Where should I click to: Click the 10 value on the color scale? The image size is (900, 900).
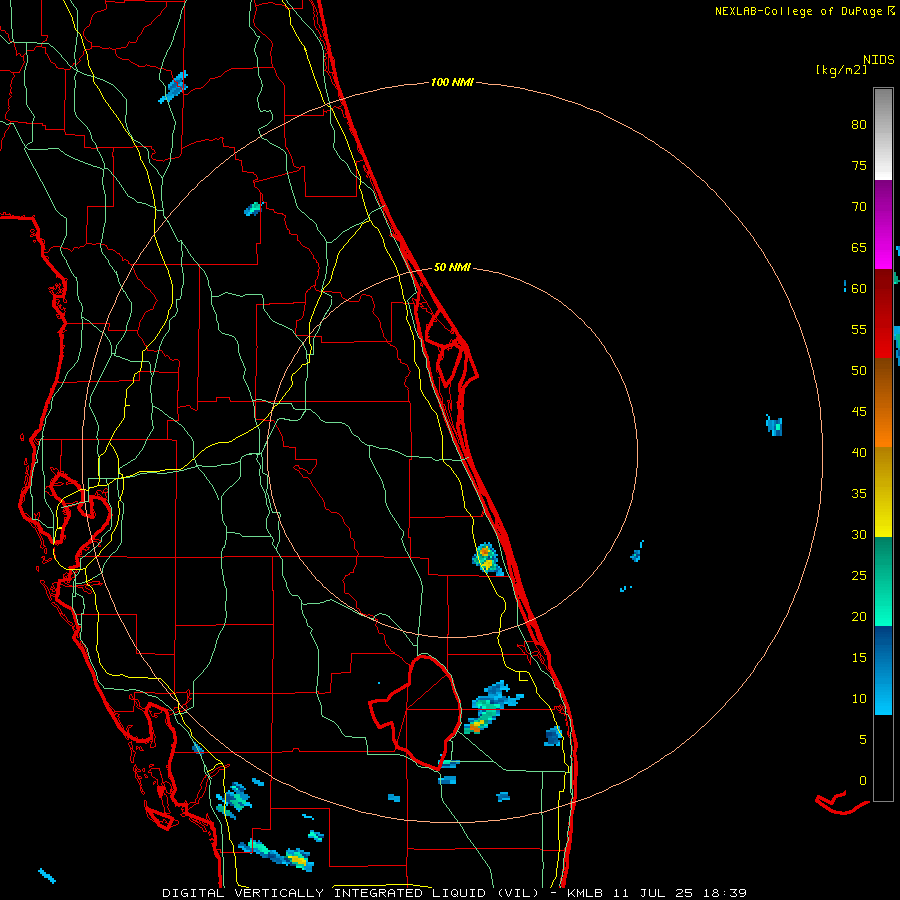click(x=859, y=699)
